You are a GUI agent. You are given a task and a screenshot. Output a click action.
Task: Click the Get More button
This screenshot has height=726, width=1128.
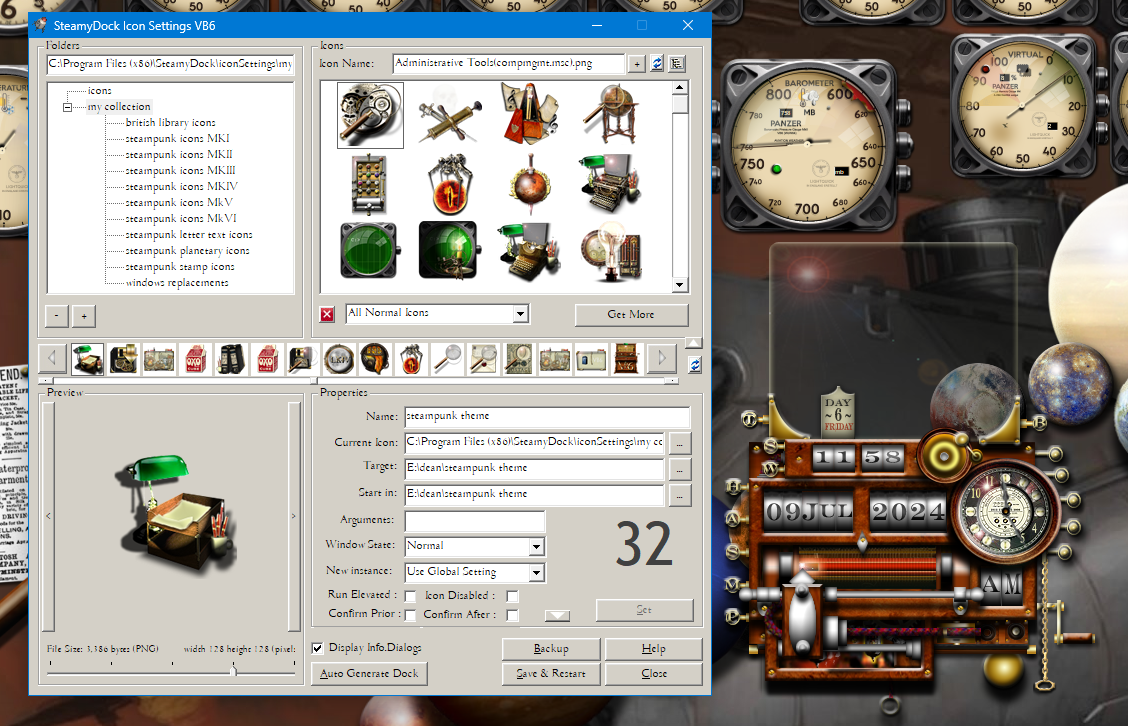[631, 314]
